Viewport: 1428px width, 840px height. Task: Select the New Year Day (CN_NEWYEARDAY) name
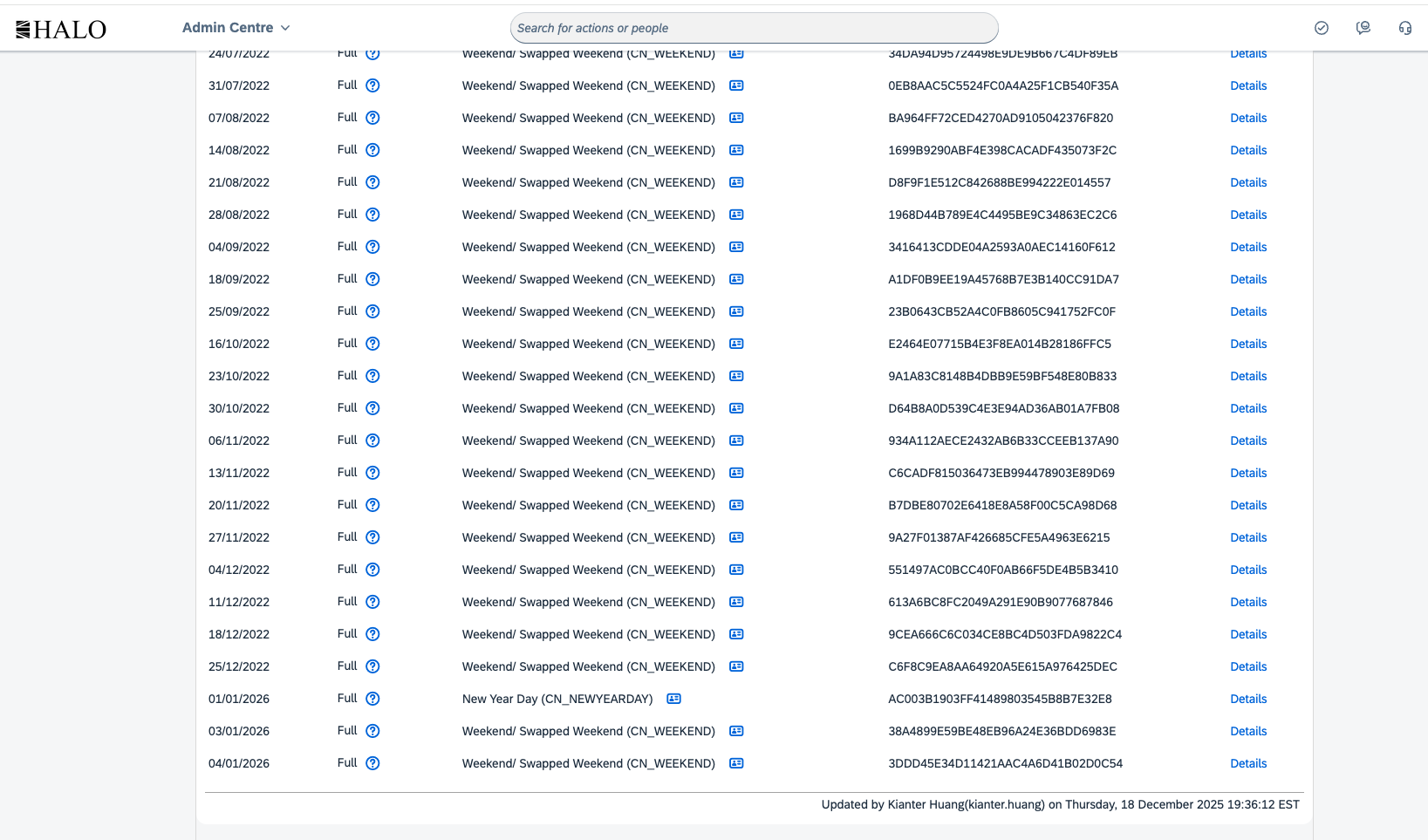557,699
